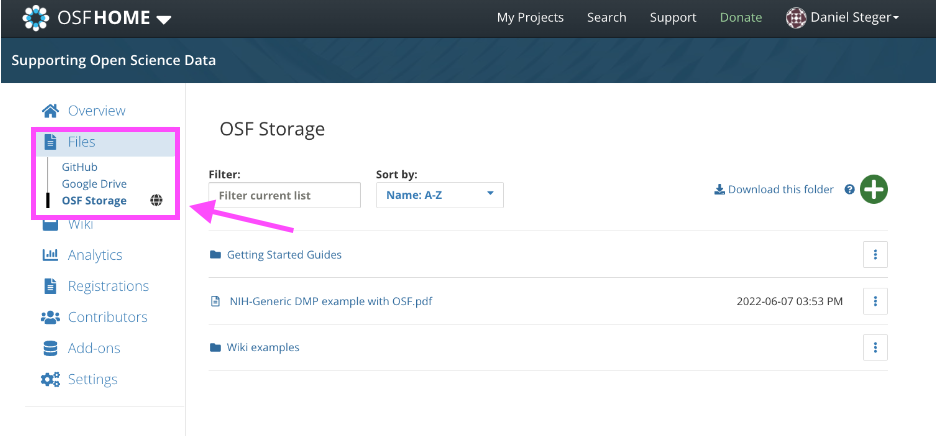The height and width of the screenshot is (447, 936).
Task: Go to My Projects in top navigation
Action: click(530, 17)
